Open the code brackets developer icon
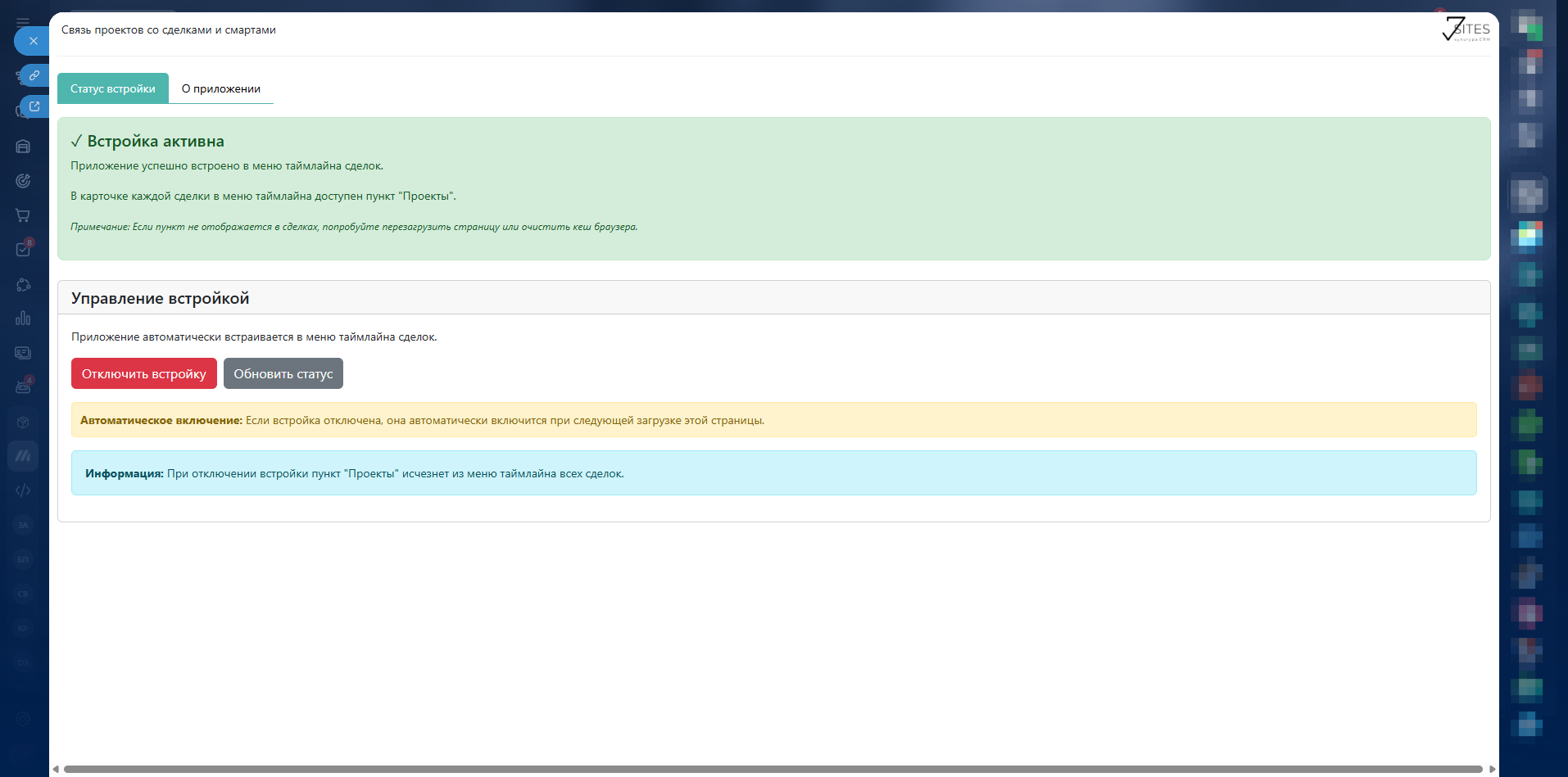This screenshot has height=777, width=1568. pos(23,490)
